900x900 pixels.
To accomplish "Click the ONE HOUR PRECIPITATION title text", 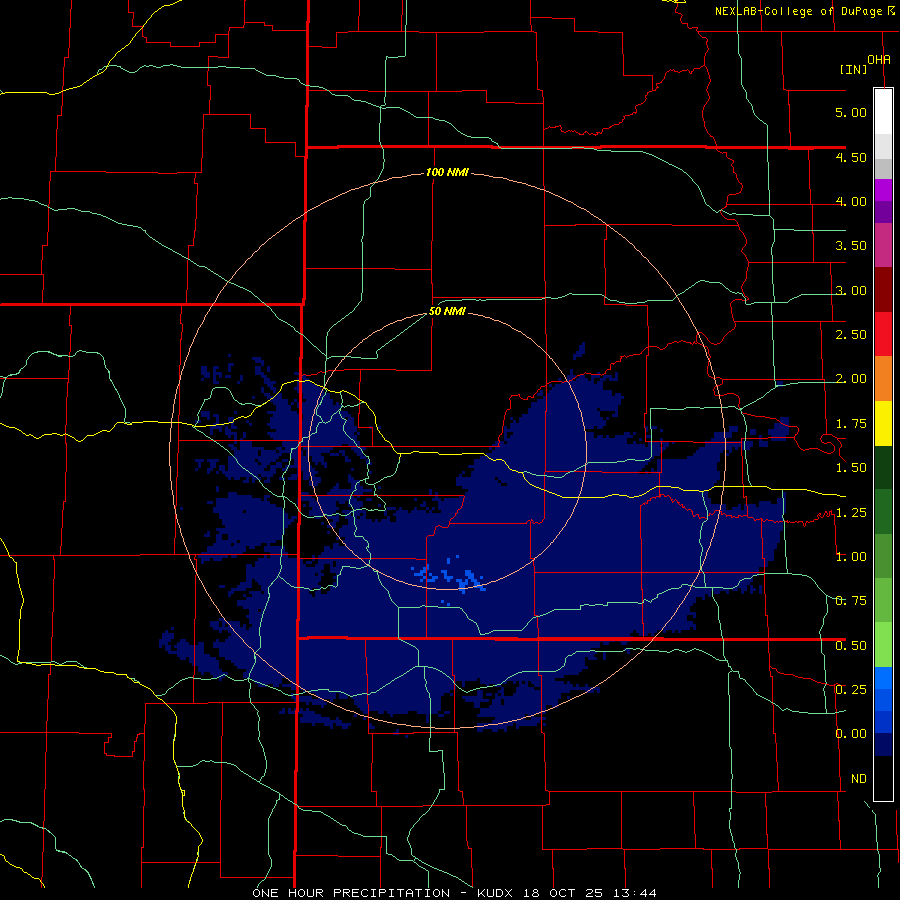I will click(351, 893).
